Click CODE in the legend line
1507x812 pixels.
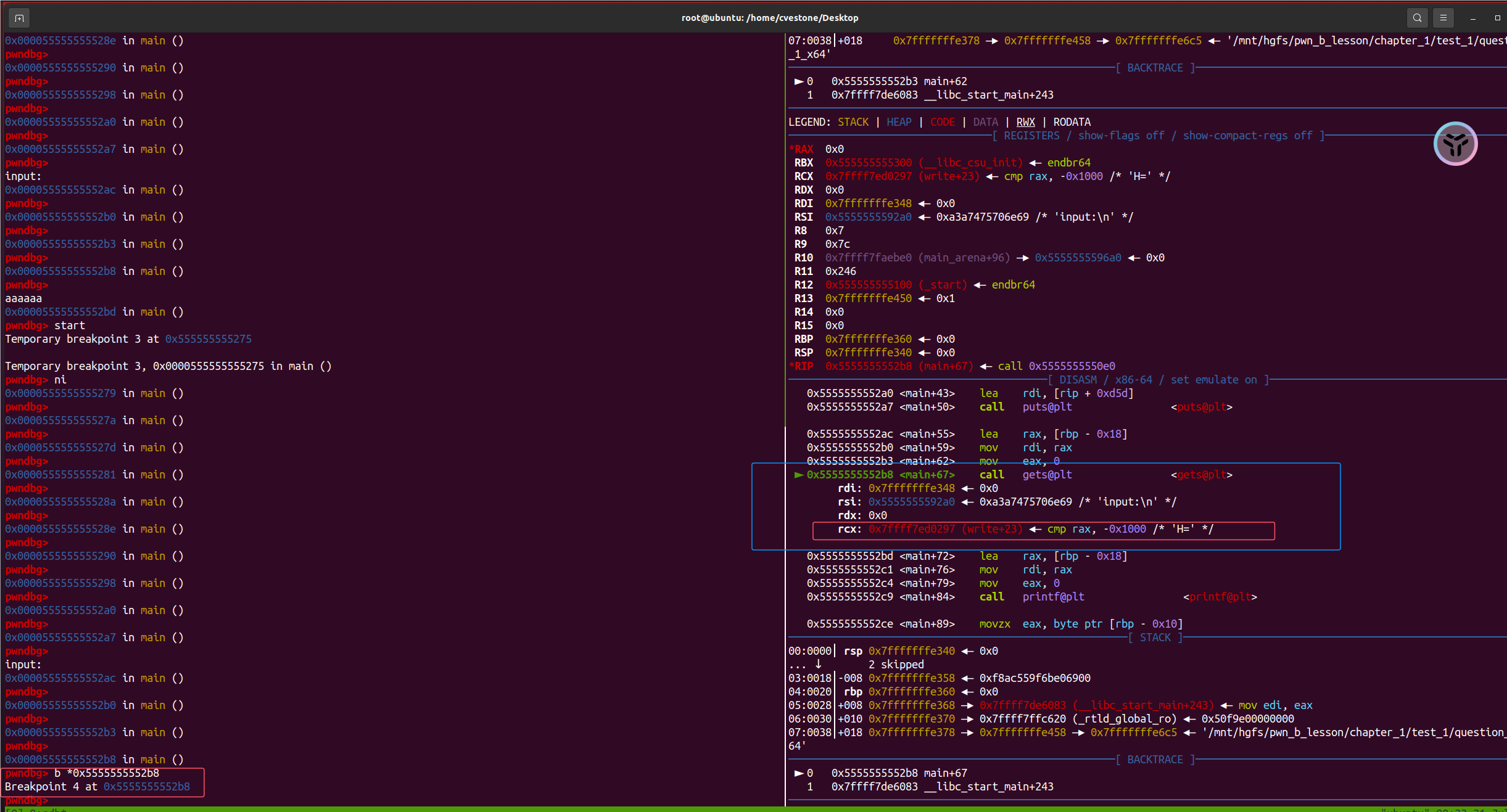point(942,122)
